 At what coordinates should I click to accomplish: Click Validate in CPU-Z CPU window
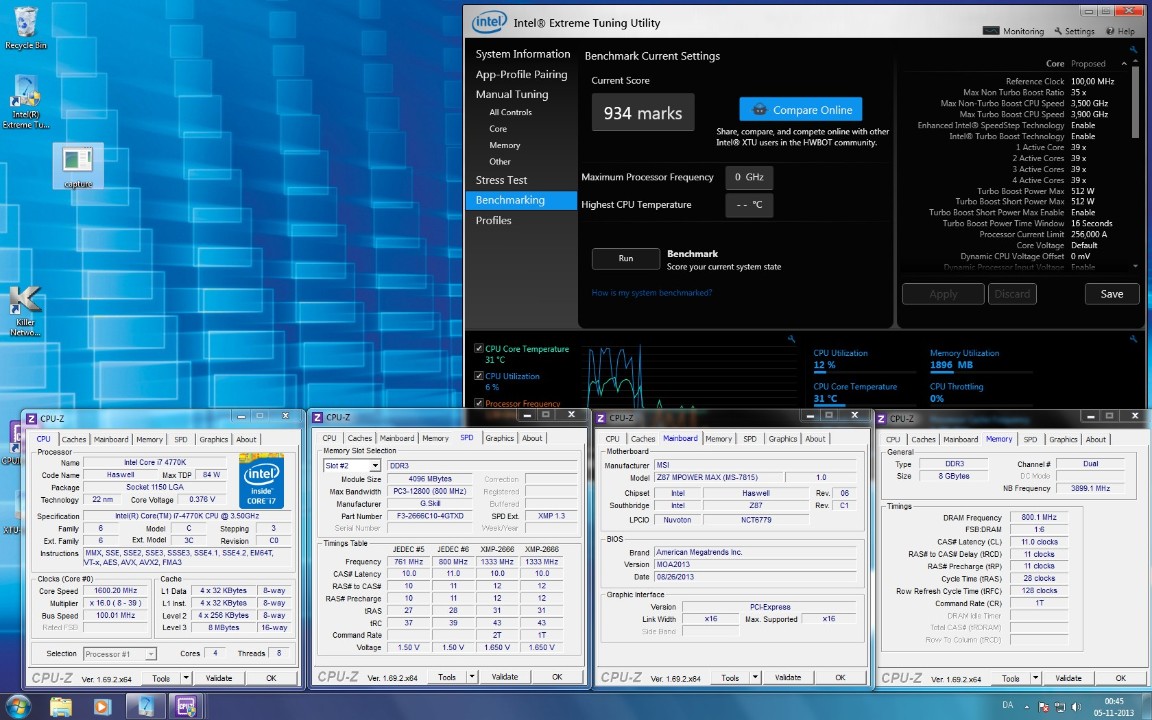[x=219, y=678]
